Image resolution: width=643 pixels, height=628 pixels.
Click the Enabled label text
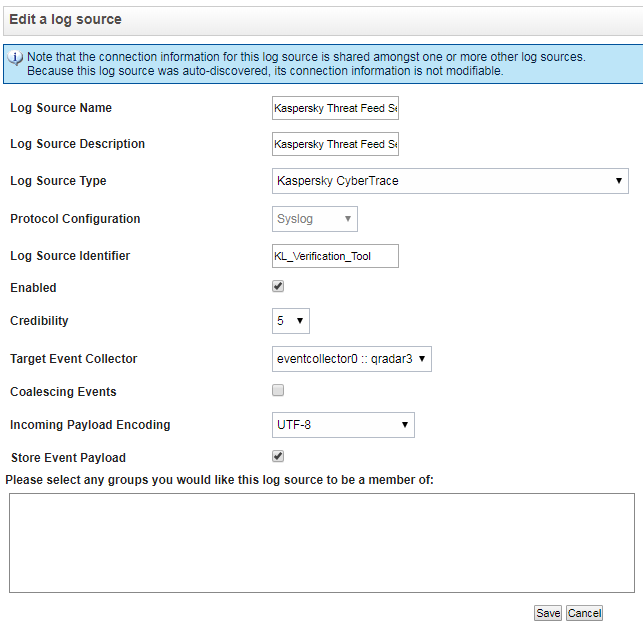tap(33, 288)
